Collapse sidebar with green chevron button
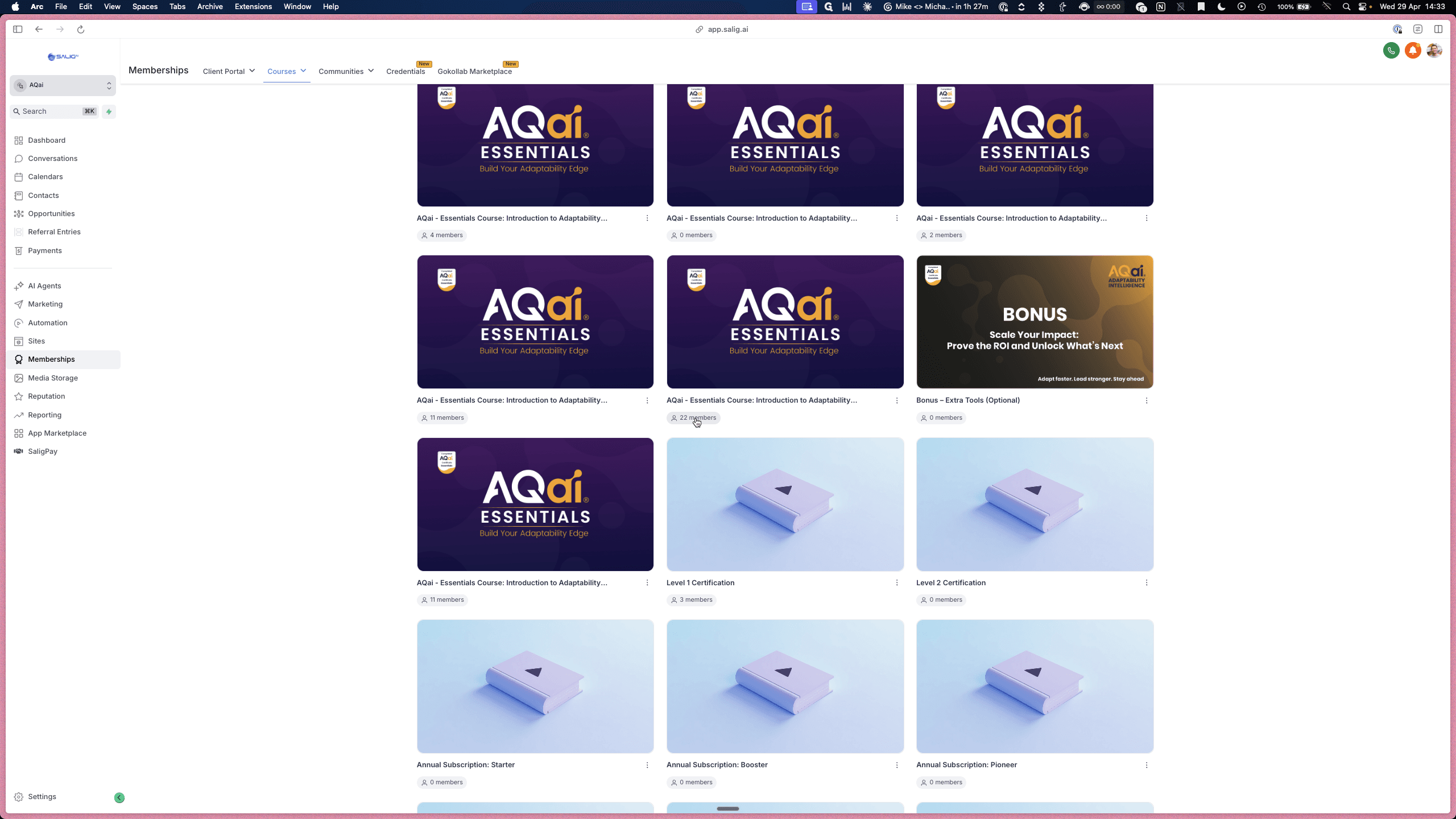This screenshot has width=1456, height=819. [x=119, y=797]
